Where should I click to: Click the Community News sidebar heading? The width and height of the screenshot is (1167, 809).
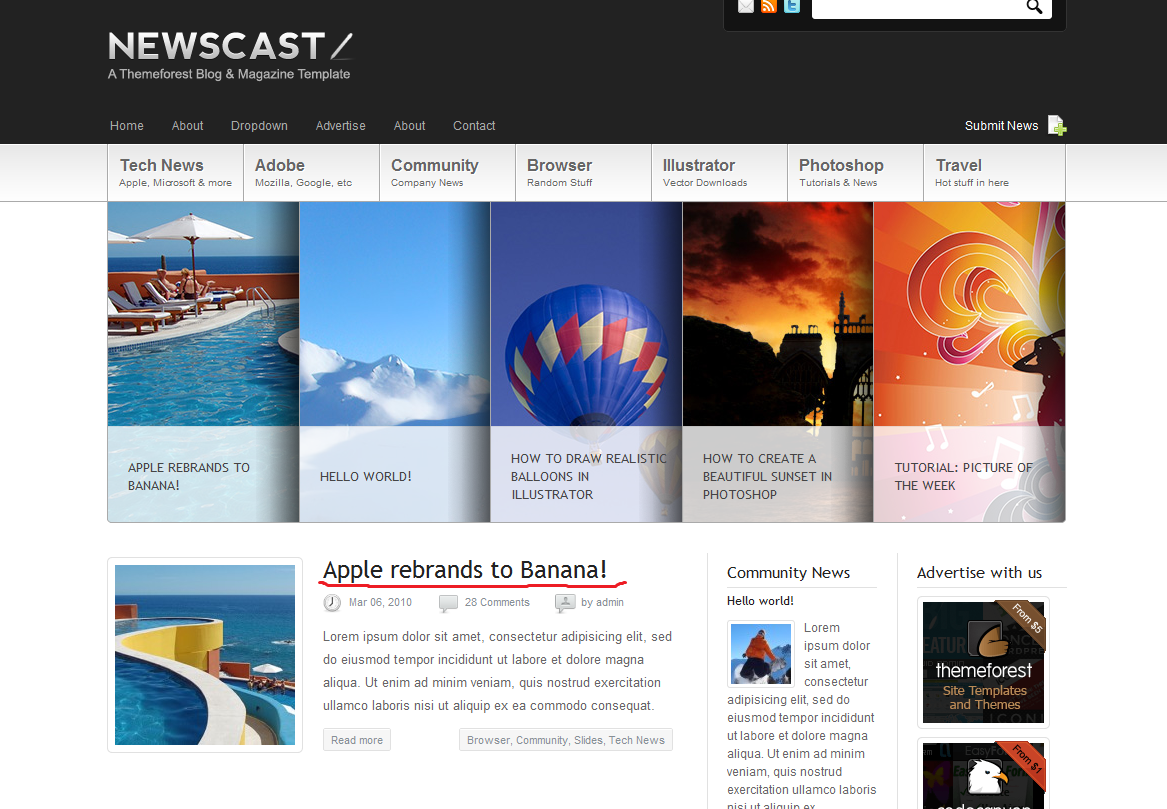(x=788, y=573)
